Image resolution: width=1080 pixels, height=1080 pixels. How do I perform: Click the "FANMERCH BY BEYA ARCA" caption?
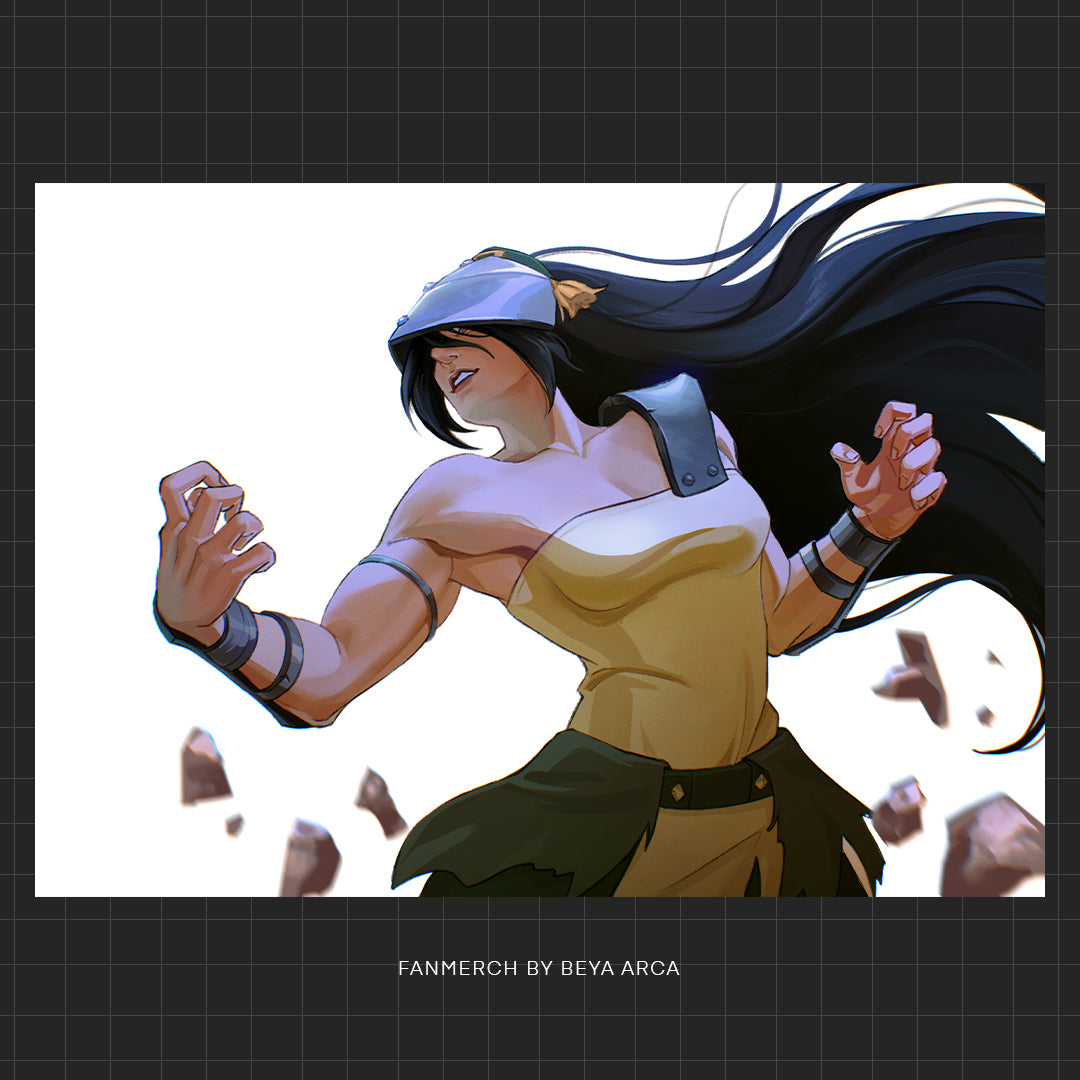click(539, 968)
